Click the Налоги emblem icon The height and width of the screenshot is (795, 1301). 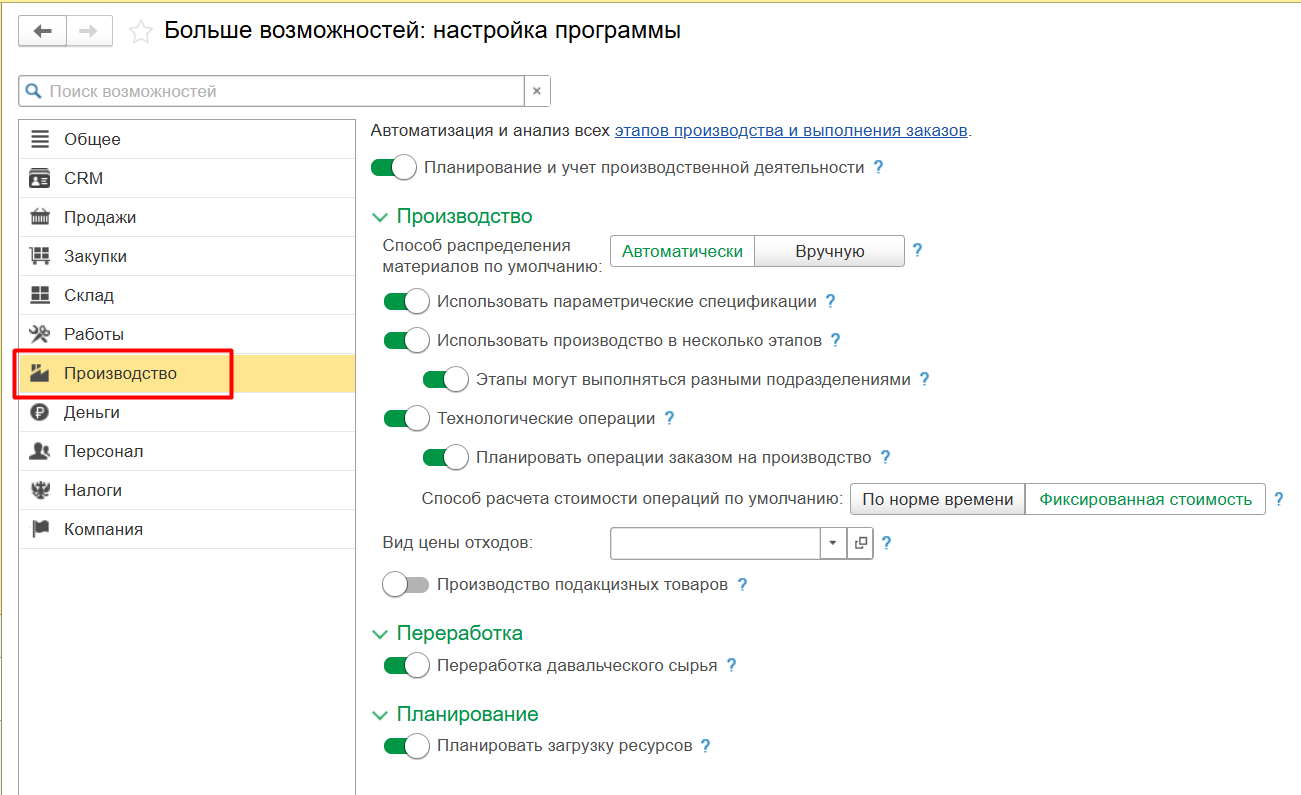(40, 490)
